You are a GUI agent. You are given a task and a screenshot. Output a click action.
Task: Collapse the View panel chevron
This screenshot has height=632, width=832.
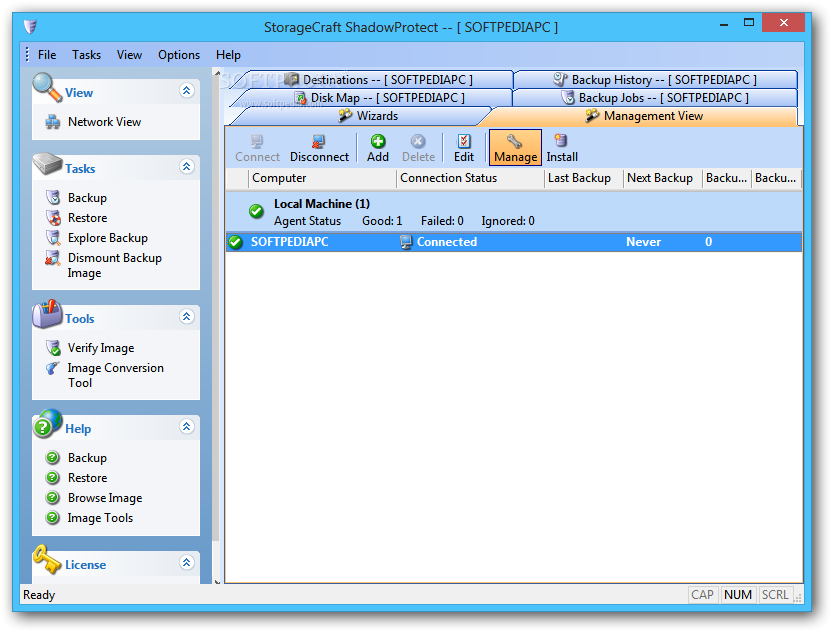pos(186,91)
